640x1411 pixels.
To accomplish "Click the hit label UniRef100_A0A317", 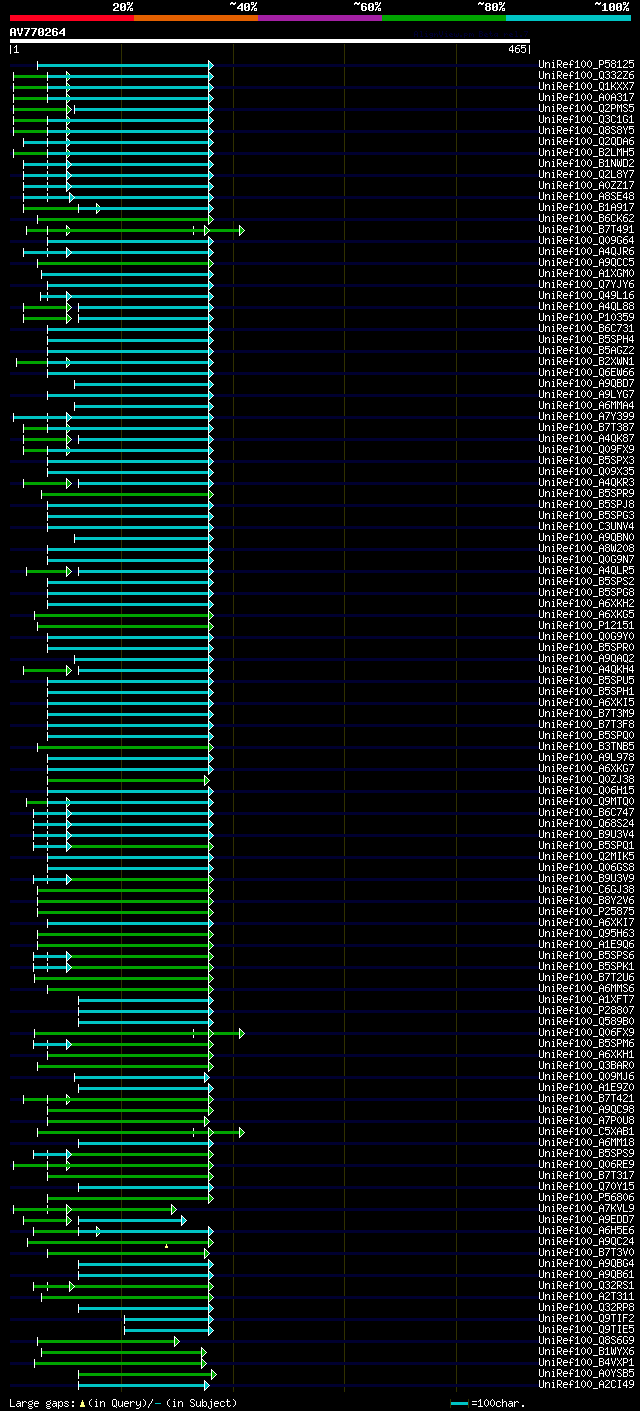I will (586, 98).
